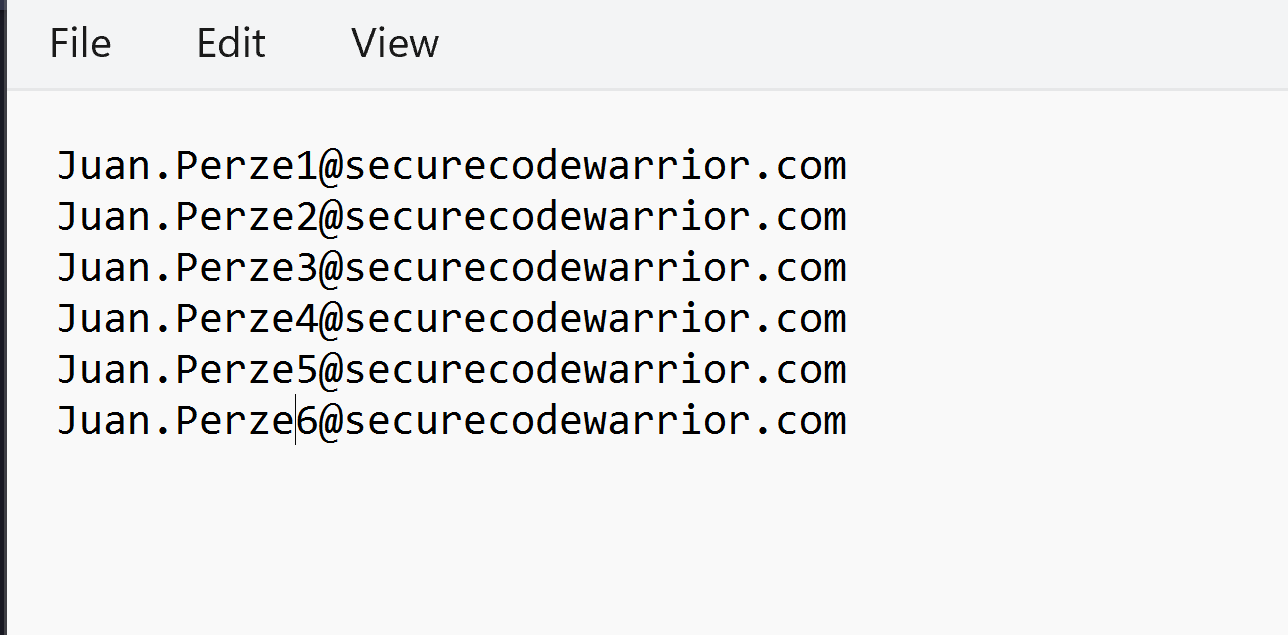Set cursor in the Juan.Perze3 email line
Image resolution: width=1288 pixels, height=635 pixels.
coord(451,268)
